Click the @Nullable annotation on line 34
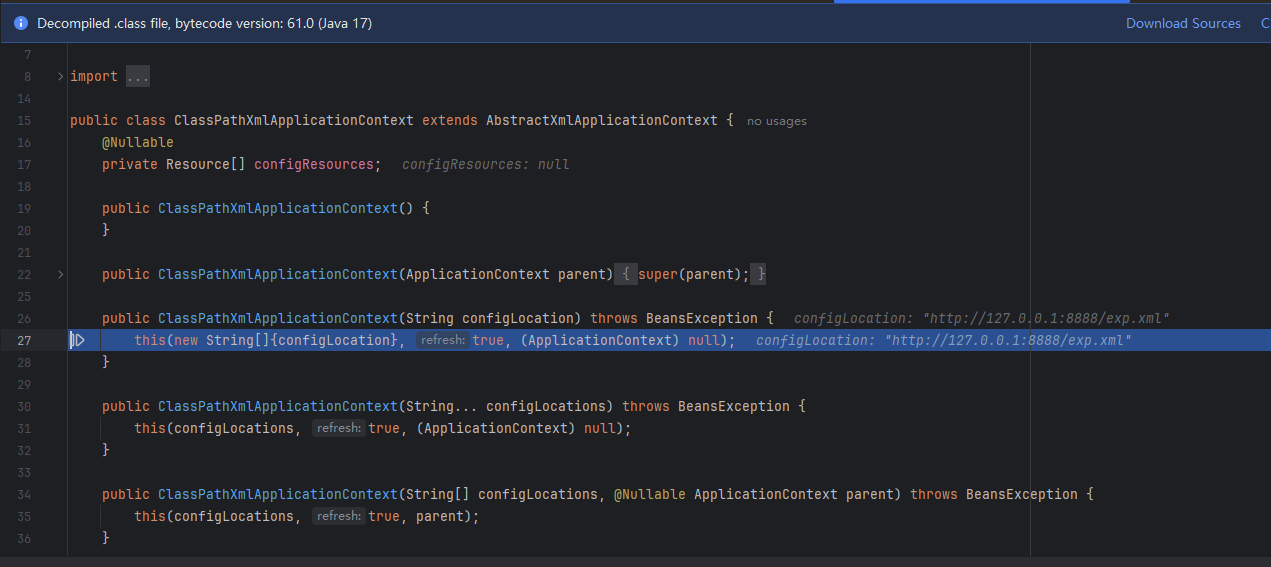Image resolution: width=1271 pixels, height=567 pixels. coord(650,494)
